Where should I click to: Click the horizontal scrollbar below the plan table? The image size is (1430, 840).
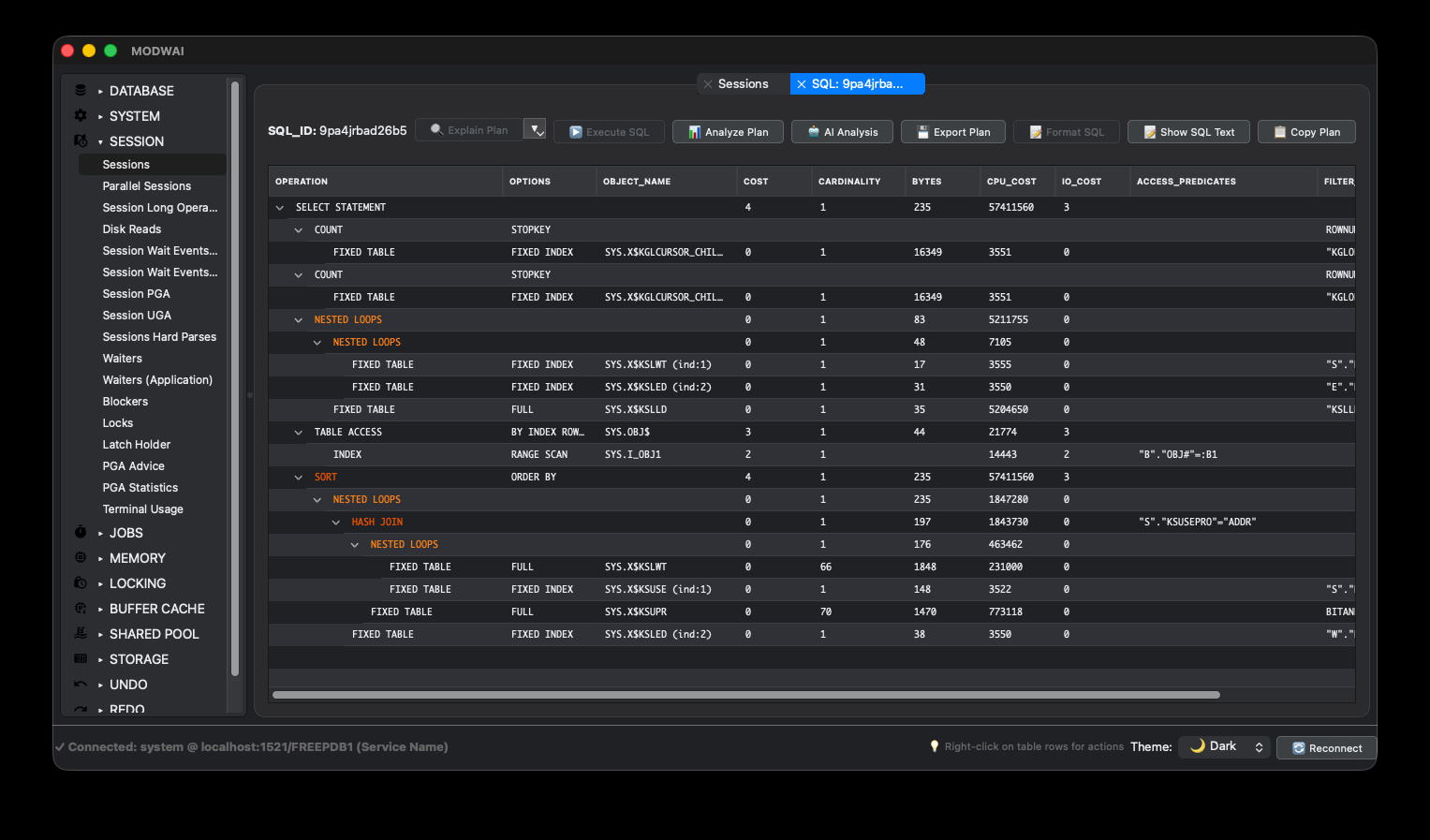point(745,695)
